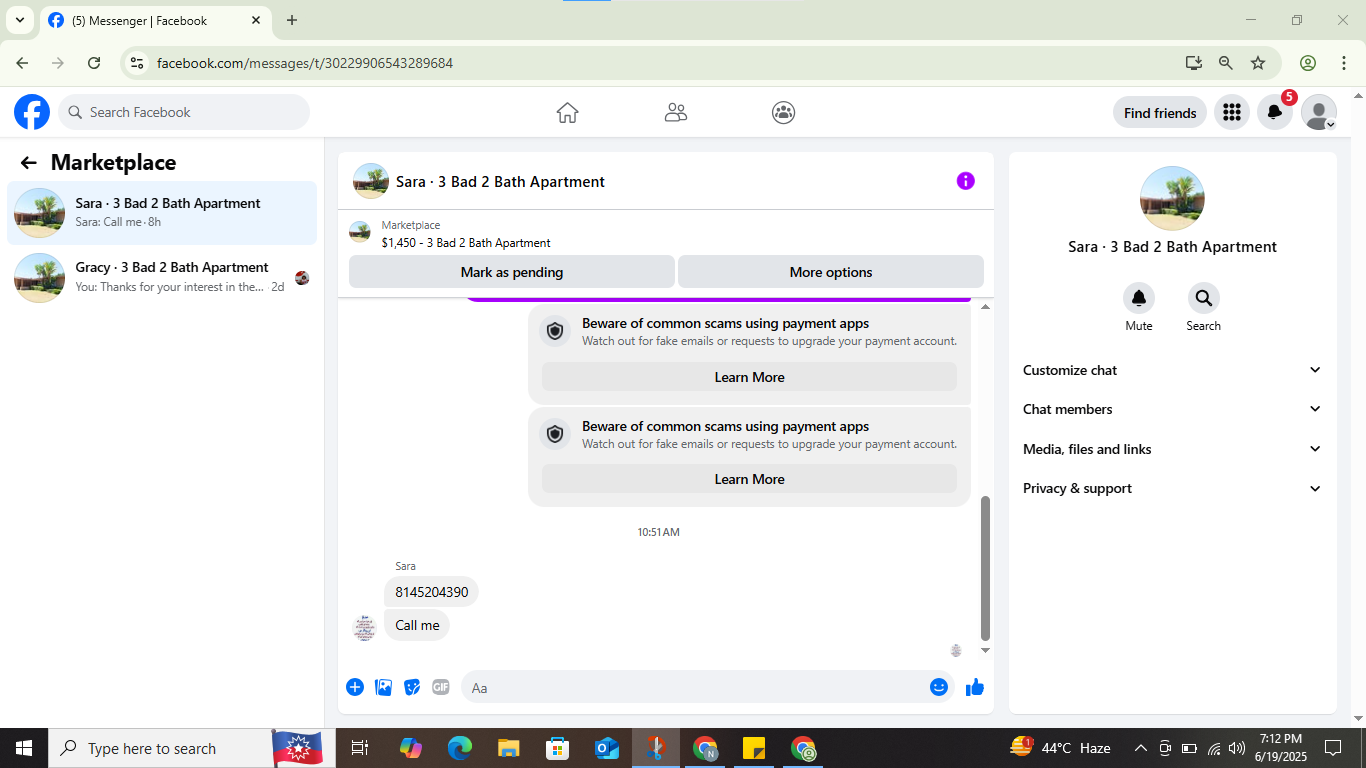Click the chat scroll up arrow
The image size is (1366, 768).
click(985, 307)
